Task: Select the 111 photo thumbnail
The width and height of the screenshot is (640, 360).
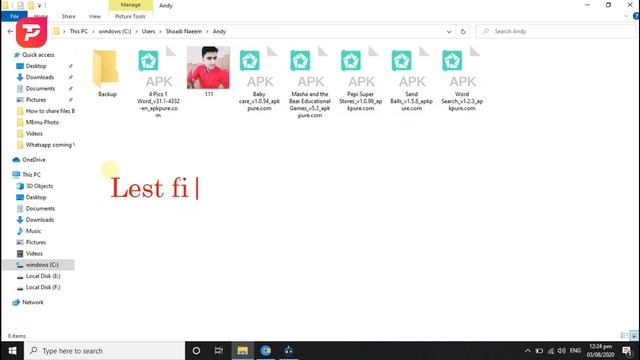Action: coord(208,71)
